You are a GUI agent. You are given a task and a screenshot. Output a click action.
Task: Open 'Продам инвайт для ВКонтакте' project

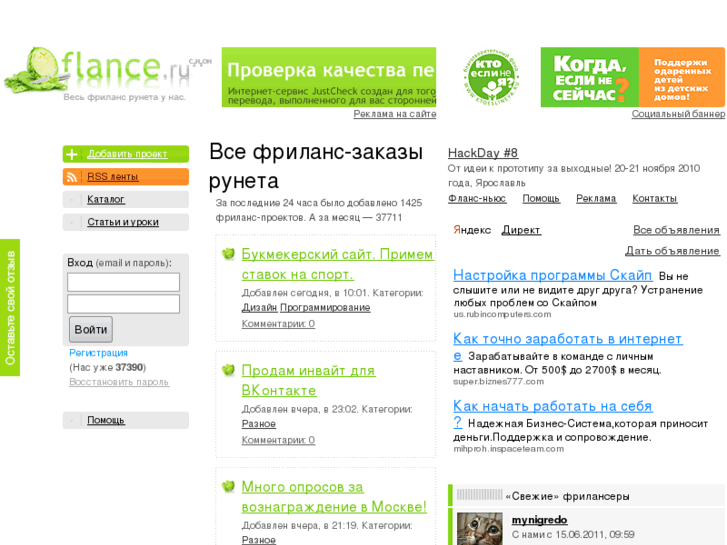click(x=308, y=380)
